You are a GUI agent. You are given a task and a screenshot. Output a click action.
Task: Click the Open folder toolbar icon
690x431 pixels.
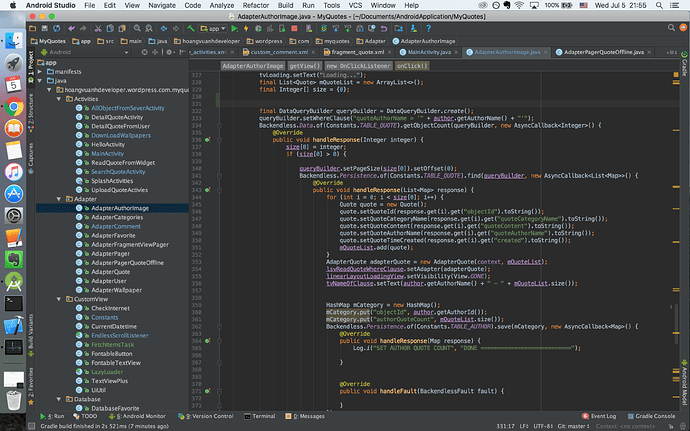pos(33,28)
